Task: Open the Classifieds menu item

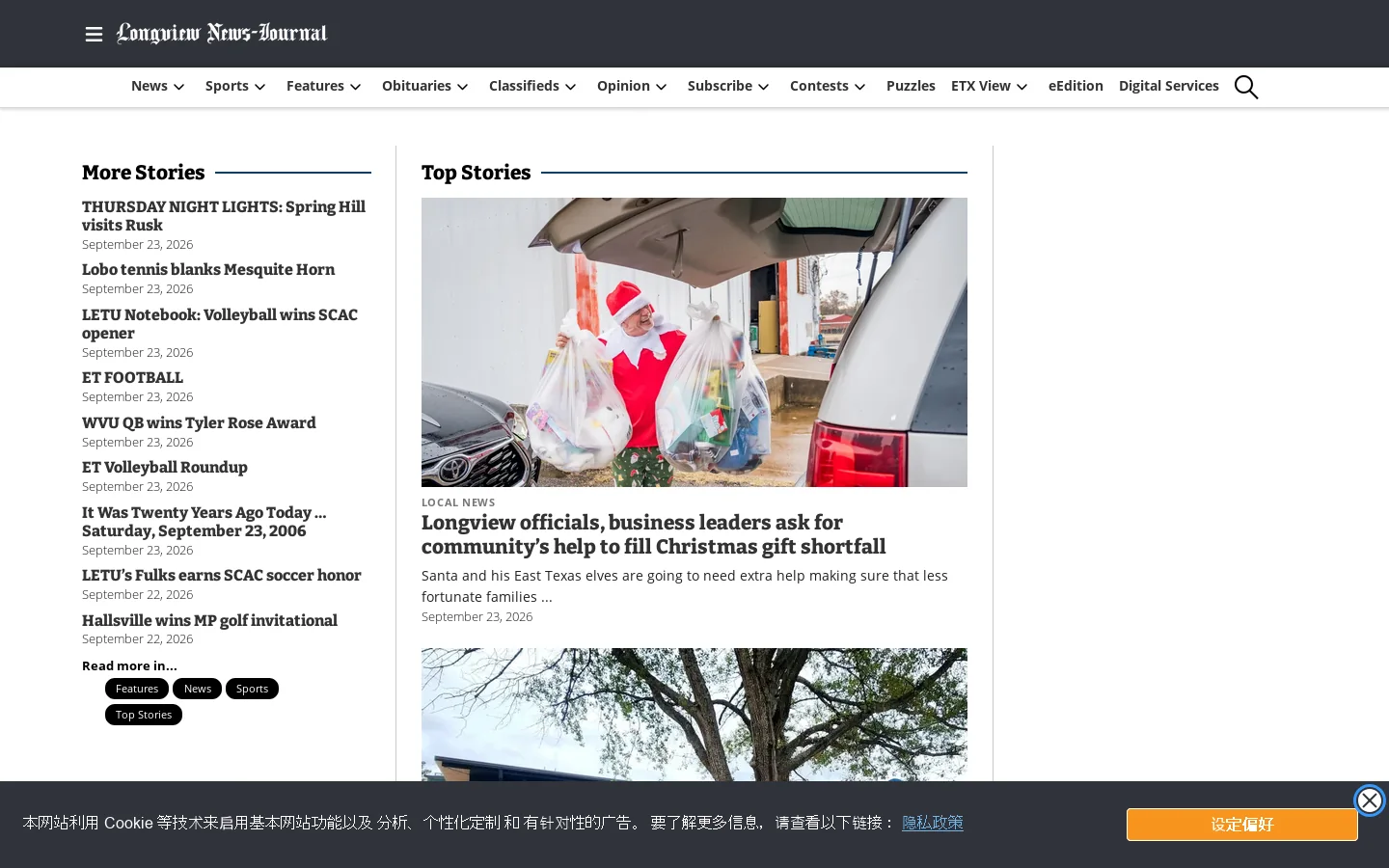Action: pos(524,86)
